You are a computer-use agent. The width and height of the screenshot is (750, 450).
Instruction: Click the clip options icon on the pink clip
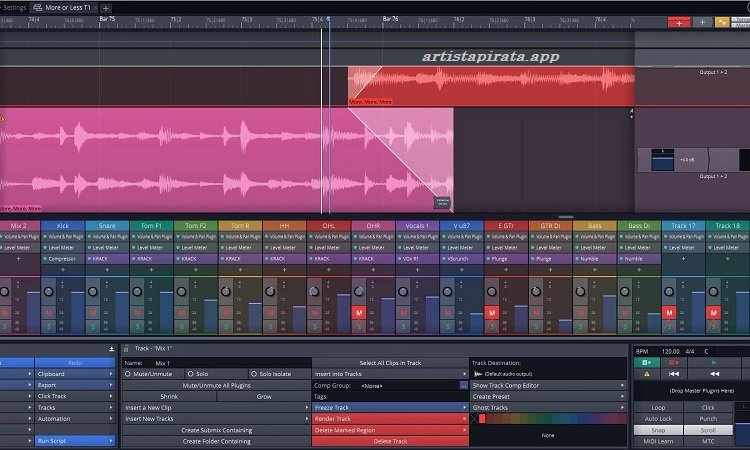[x=442, y=202]
